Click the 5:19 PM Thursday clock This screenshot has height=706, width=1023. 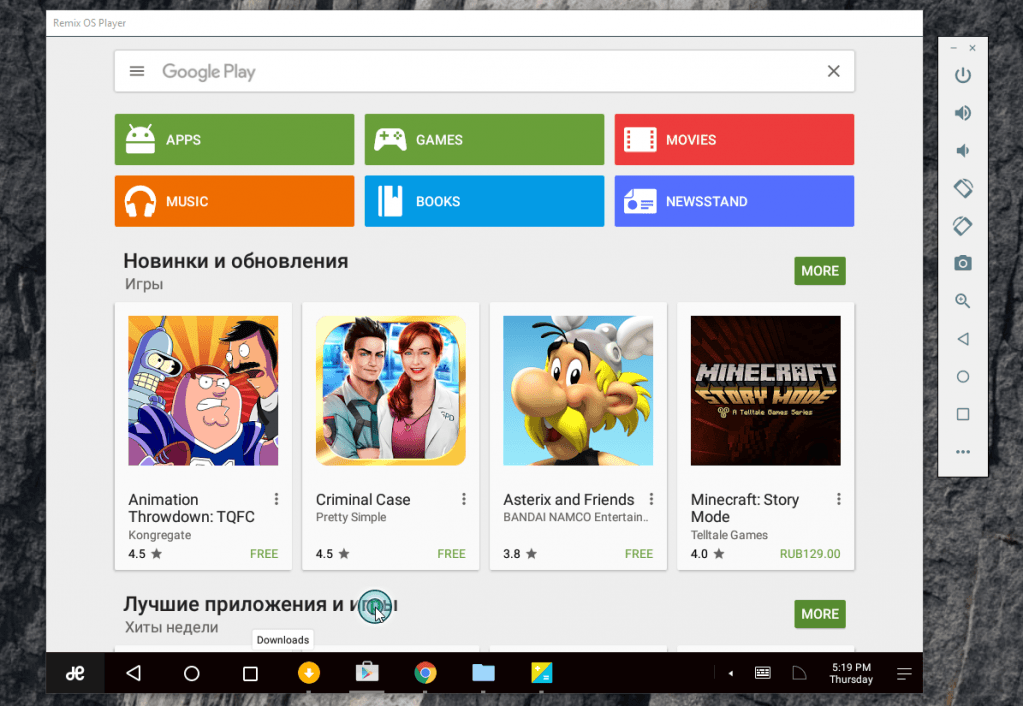[x=851, y=673]
